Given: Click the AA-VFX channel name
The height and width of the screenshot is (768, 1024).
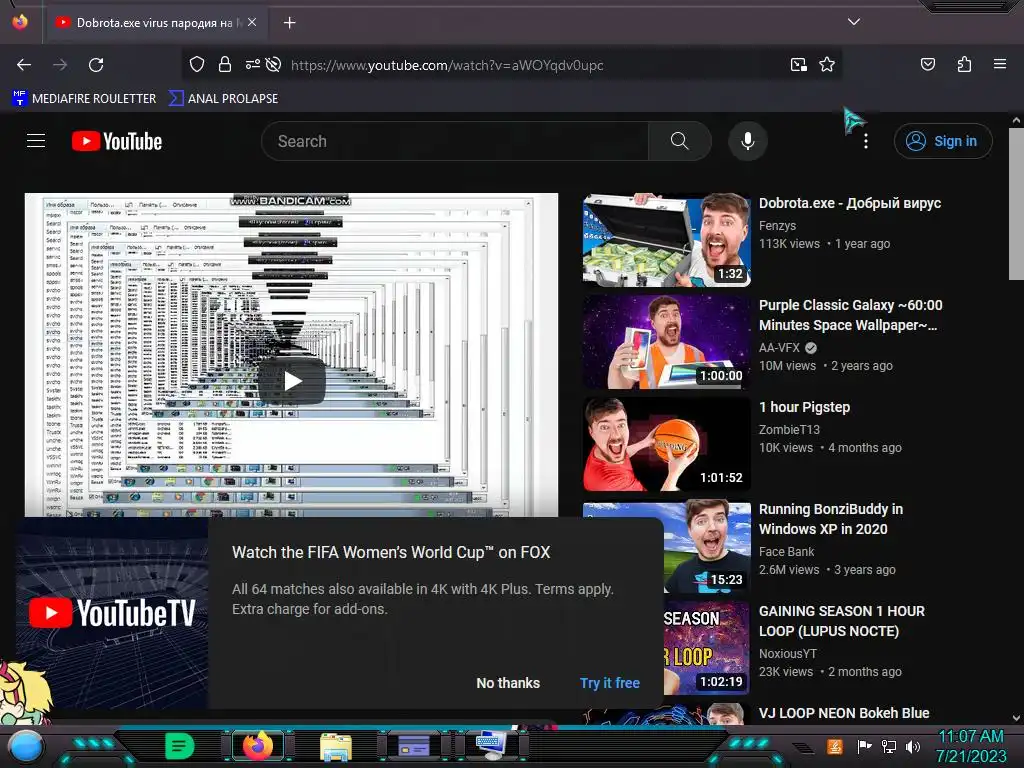Looking at the screenshot, I should point(779,348).
